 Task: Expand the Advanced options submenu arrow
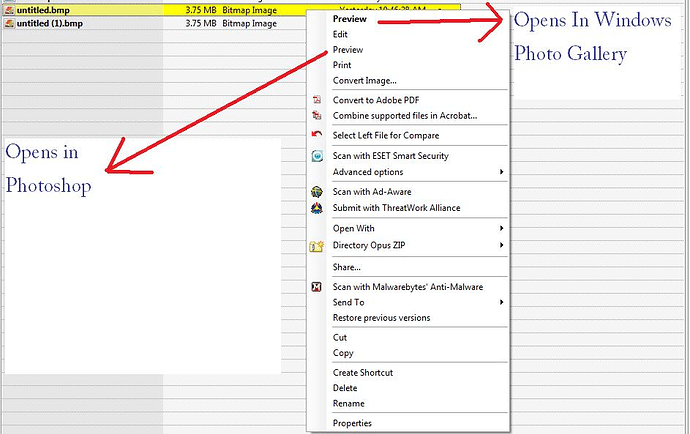(x=501, y=172)
